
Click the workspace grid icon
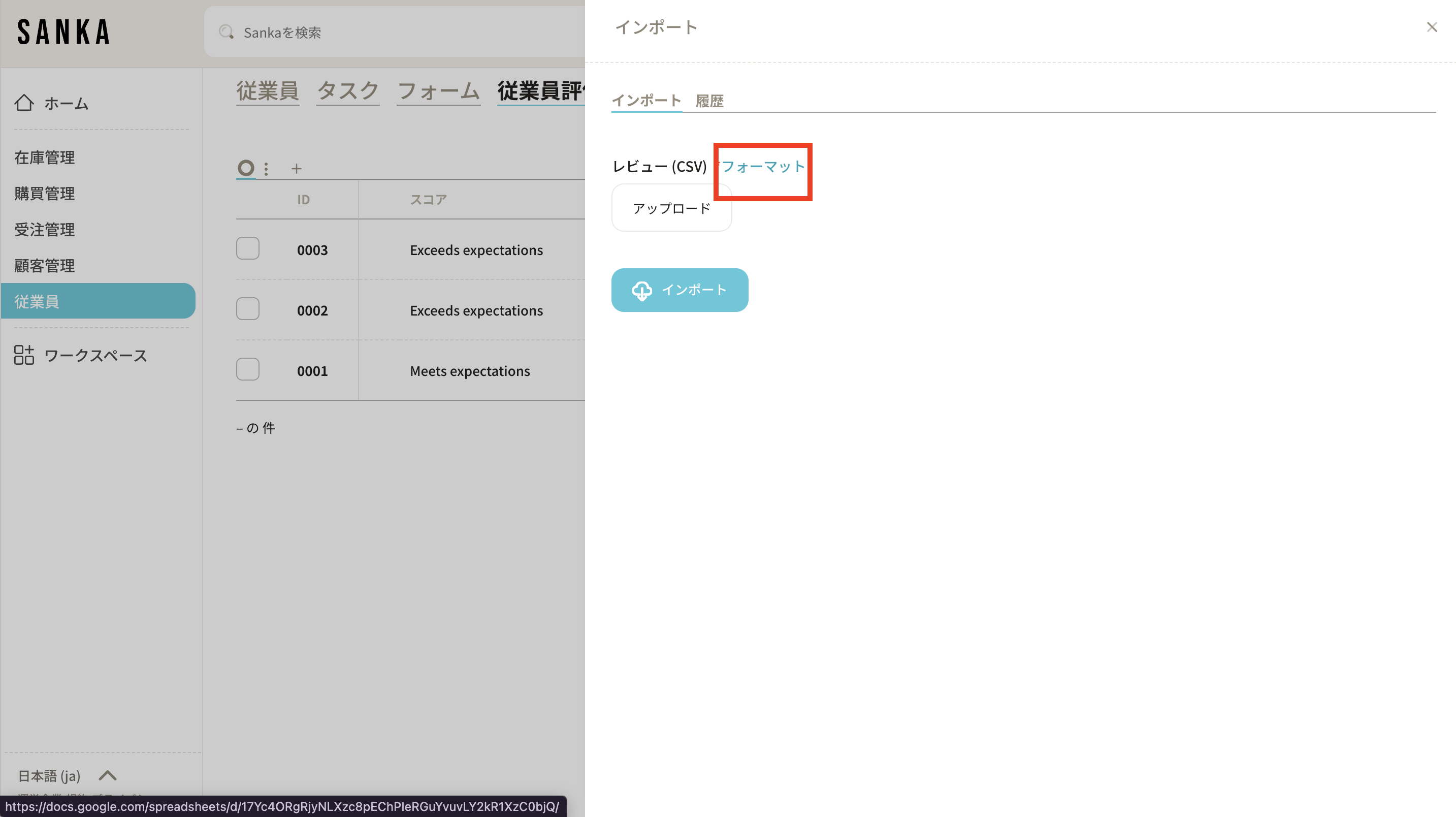click(x=24, y=355)
